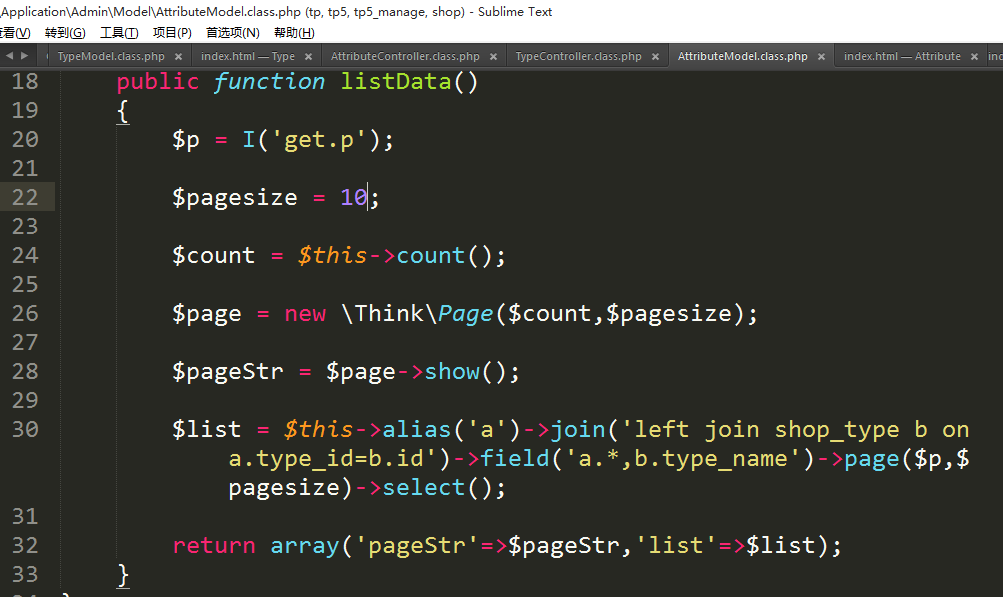Open the 首选项(N) preferences menu
The height and width of the screenshot is (597, 1003).
[x=233, y=33]
